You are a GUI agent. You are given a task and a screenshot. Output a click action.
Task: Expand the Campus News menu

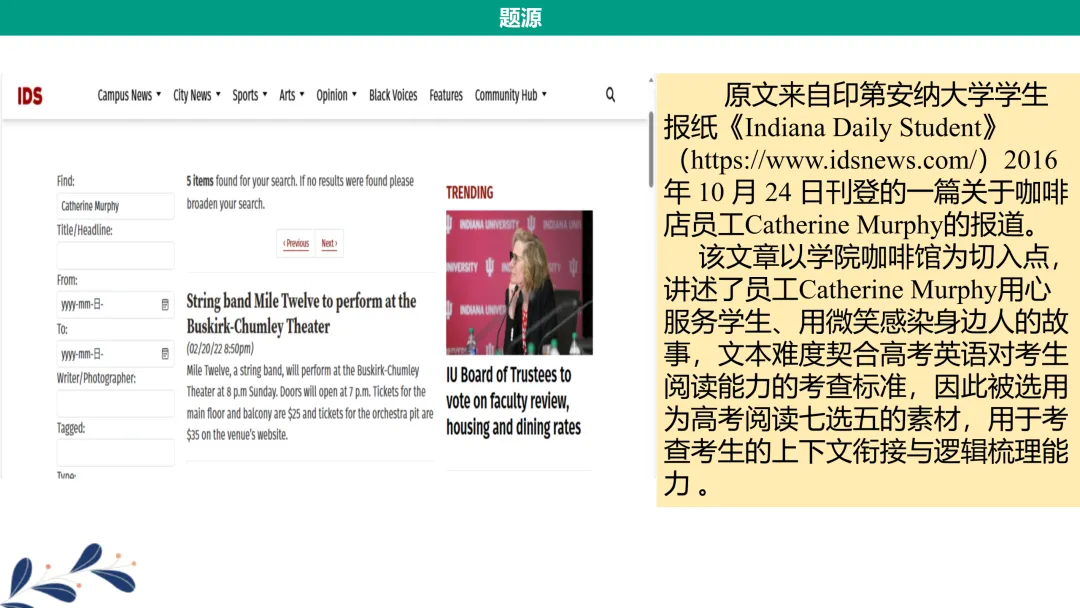(129, 95)
